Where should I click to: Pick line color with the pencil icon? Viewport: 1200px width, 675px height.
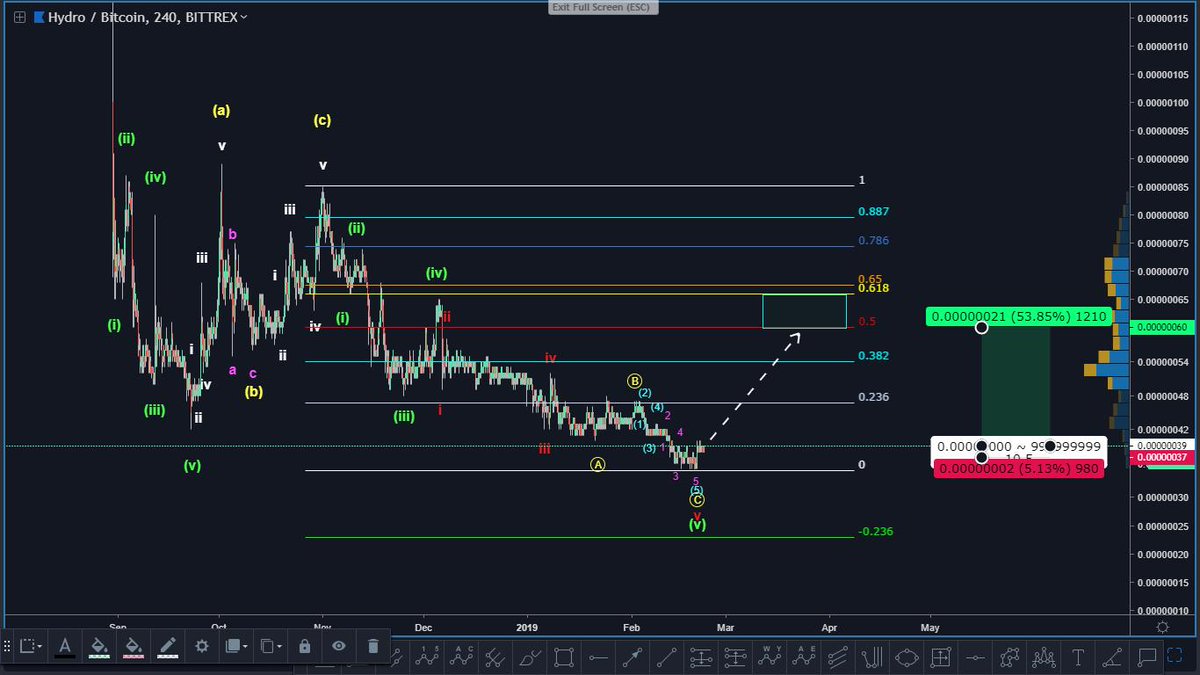pyautogui.click(x=167, y=646)
